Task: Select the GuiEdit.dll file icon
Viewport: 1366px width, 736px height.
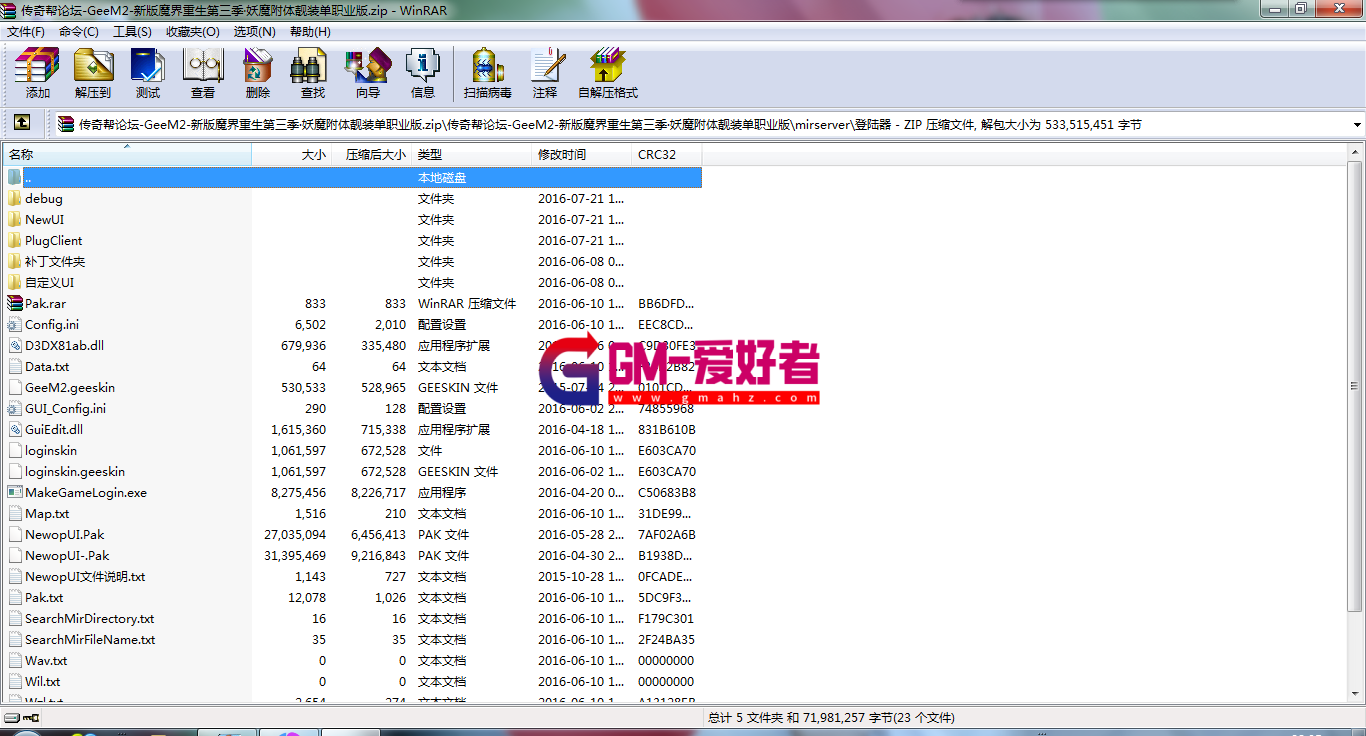Action: pos(14,429)
